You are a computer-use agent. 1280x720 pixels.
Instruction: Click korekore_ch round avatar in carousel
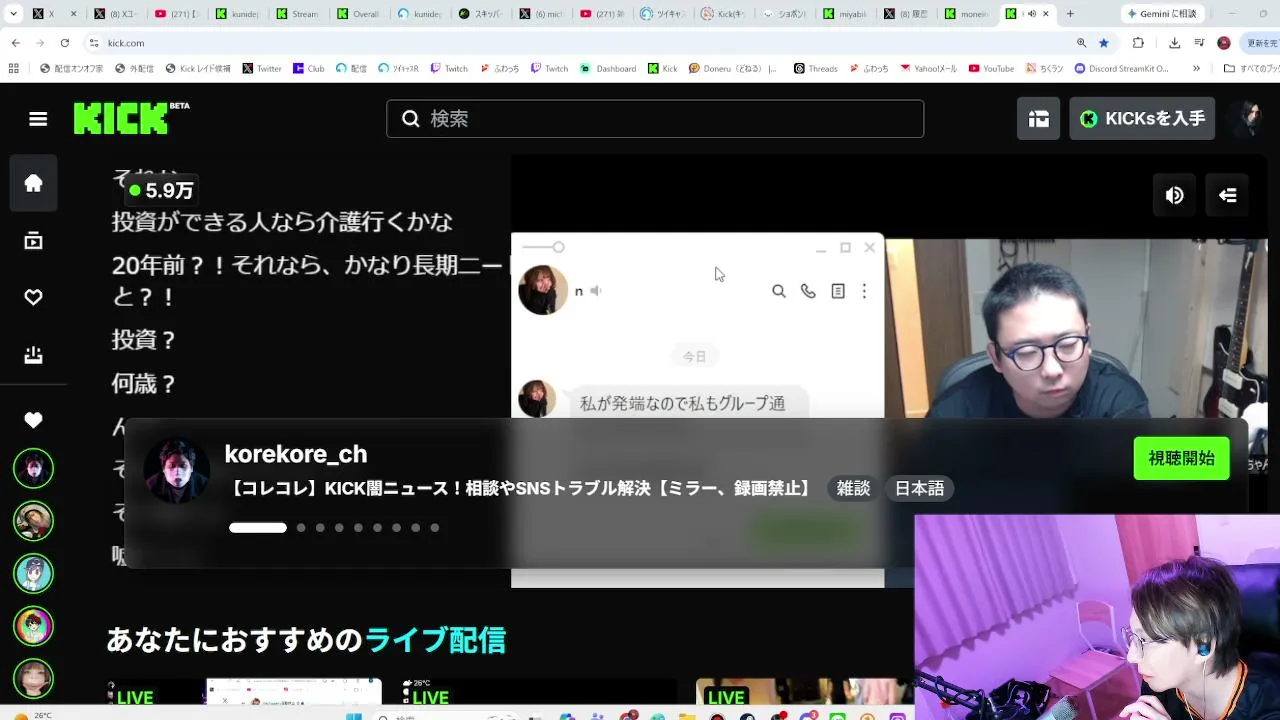point(177,470)
